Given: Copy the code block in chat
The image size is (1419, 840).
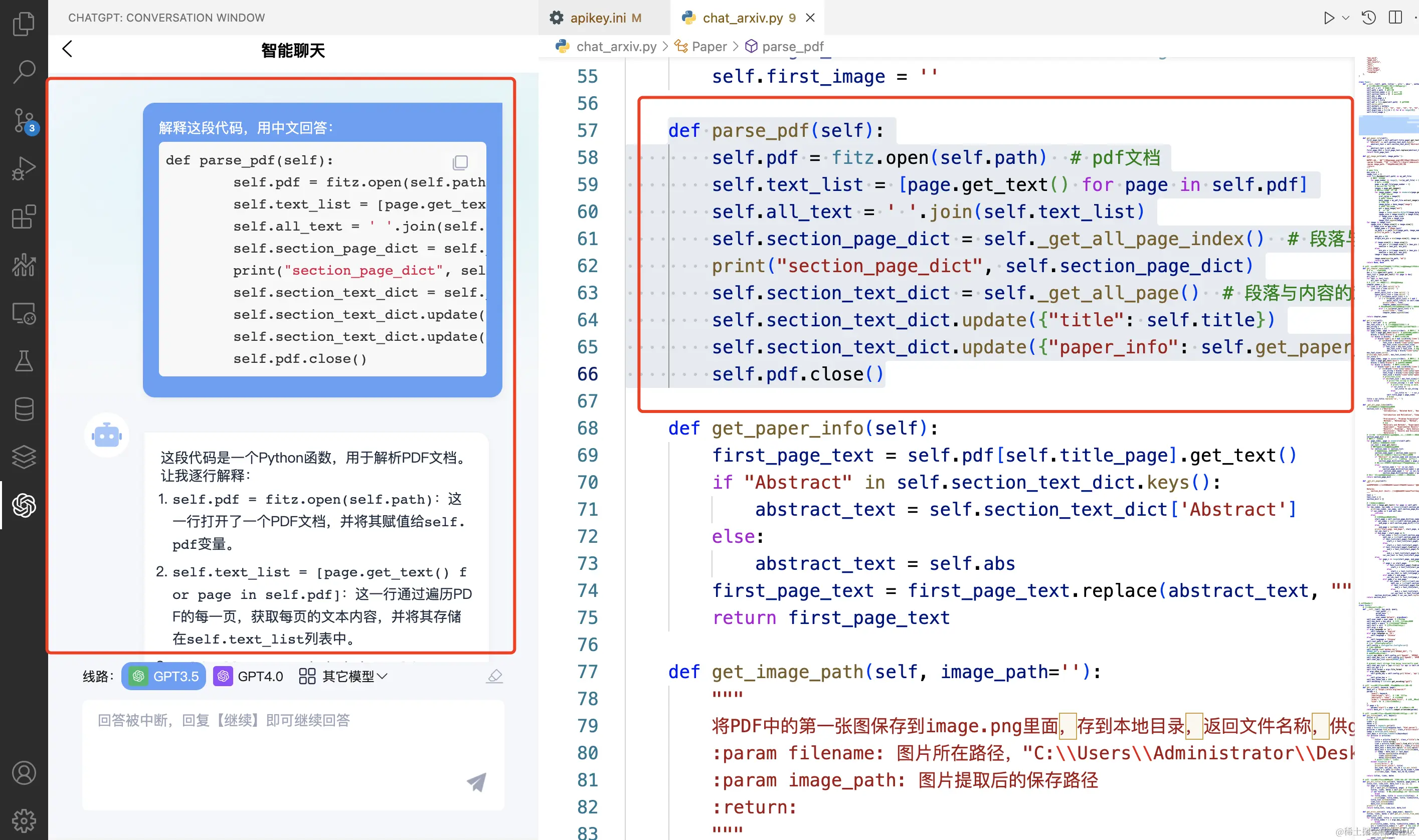Looking at the screenshot, I should 460,162.
